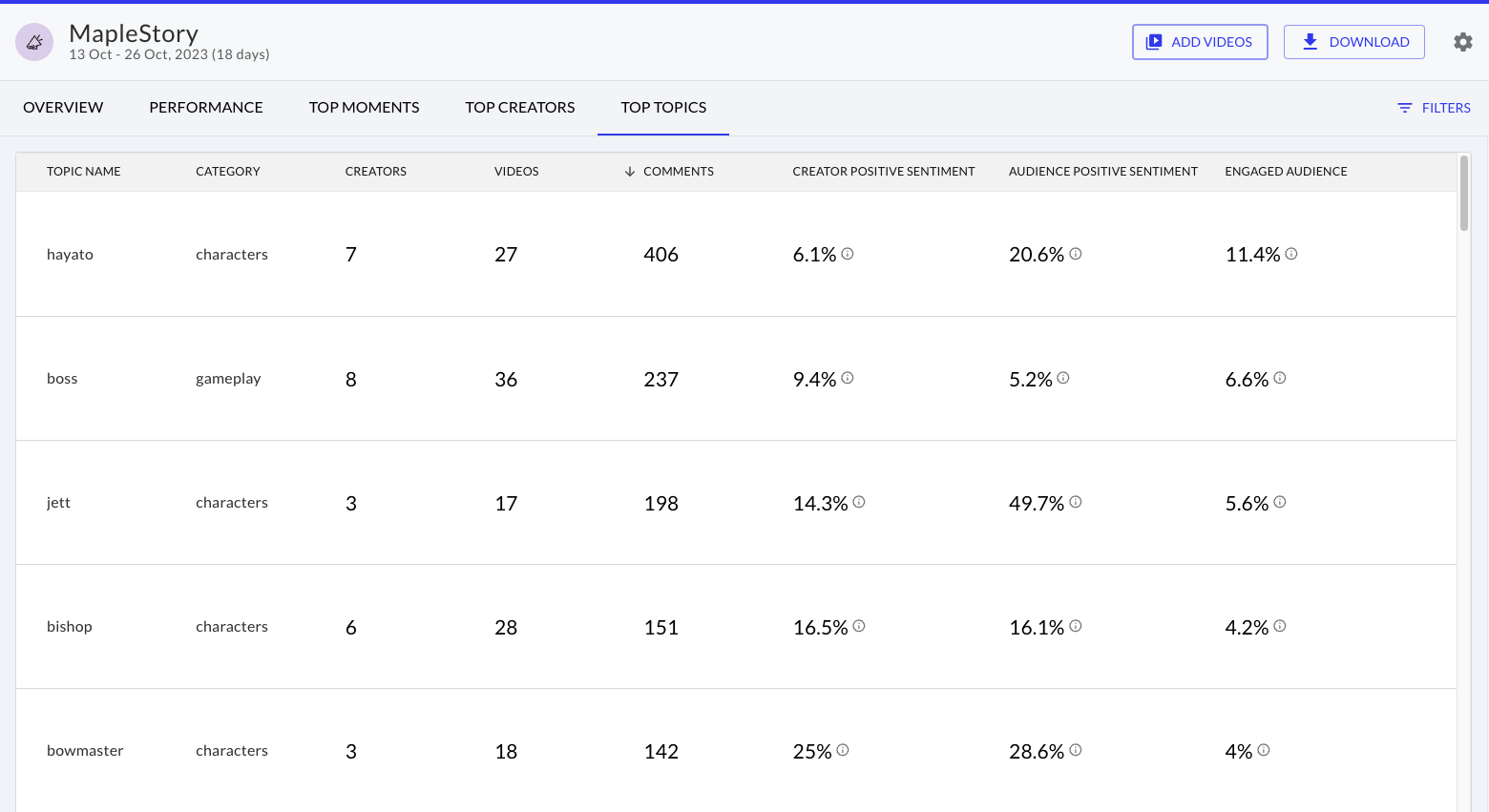Click bishop's video count 28
Viewport: 1489px width, 812px height.
(x=506, y=627)
